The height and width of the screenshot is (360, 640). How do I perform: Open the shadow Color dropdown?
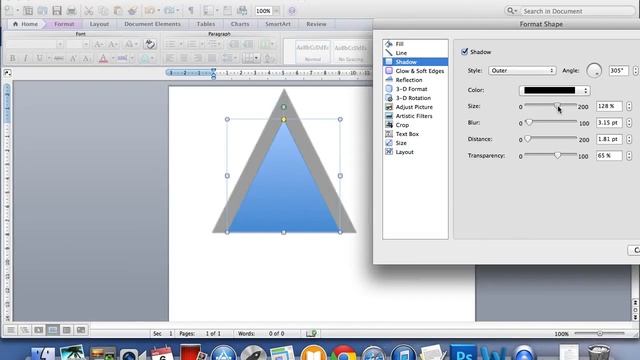coord(554,90)
